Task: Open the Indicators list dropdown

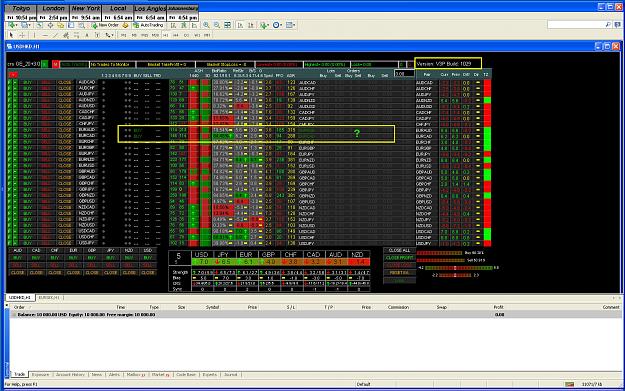Action: tap(264, 25)
